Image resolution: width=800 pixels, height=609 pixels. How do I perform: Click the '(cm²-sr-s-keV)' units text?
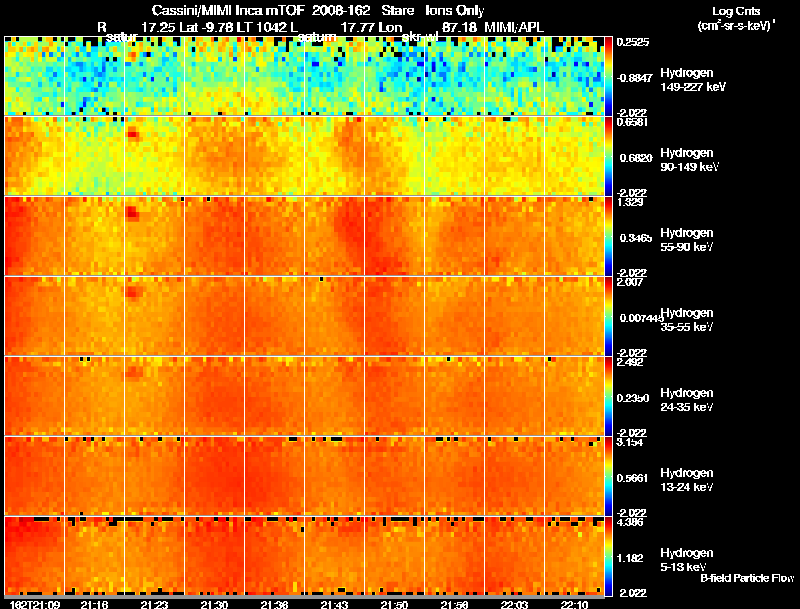[736, 25]
